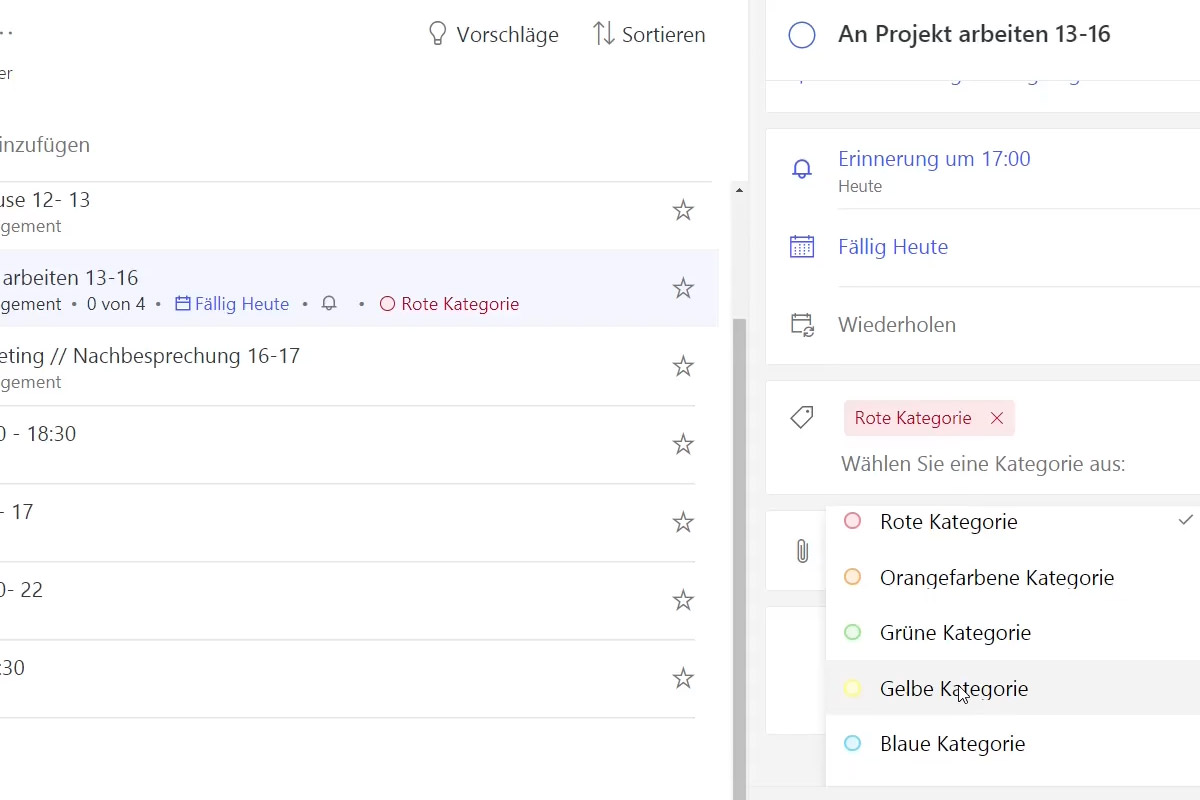The width and height of the screenshot is (1200, 800).
Task: Click the Rote Kategorie tag chip
Action: [x=929, y=418]
